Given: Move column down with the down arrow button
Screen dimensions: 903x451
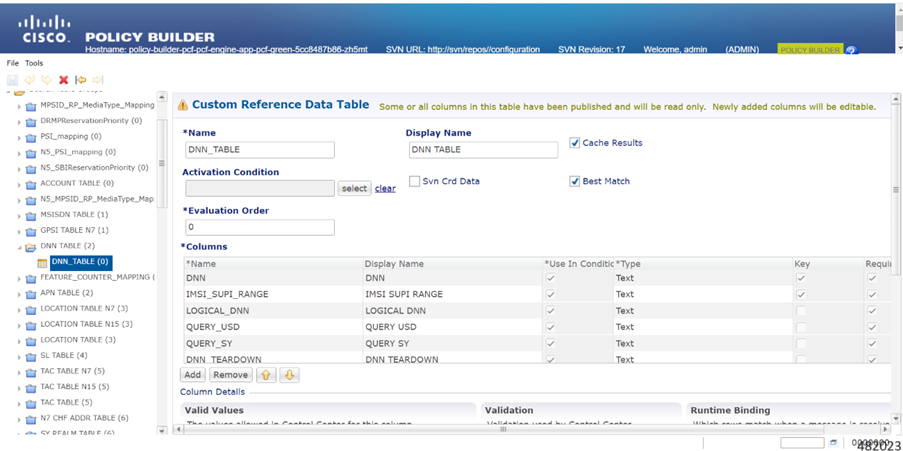Looking at the screenshot, I should (x=289, y=375).
